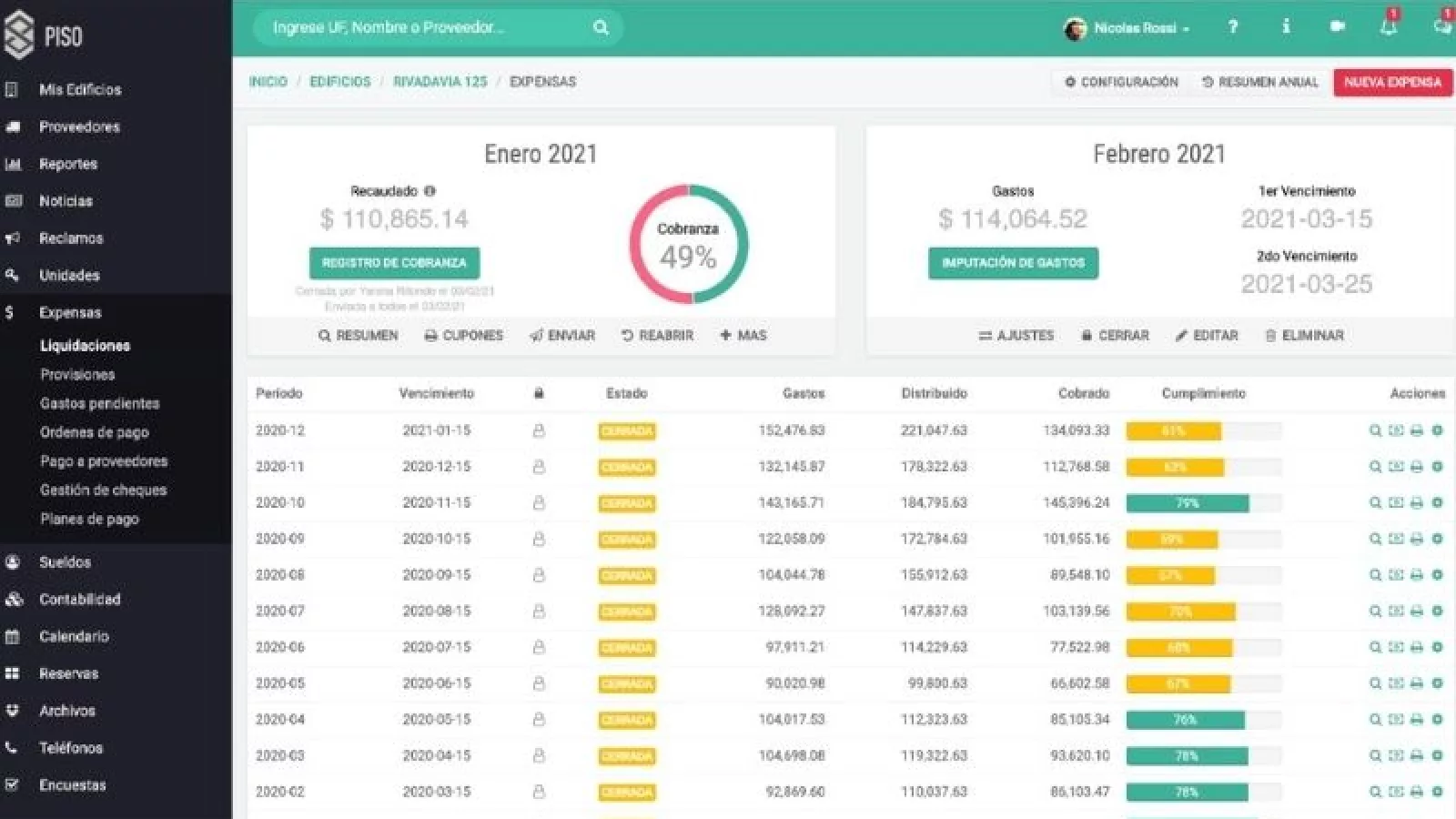The width and height of the screenshot is (1456, 819).
Task: Click the lock icon in table header
Action: 539,393
